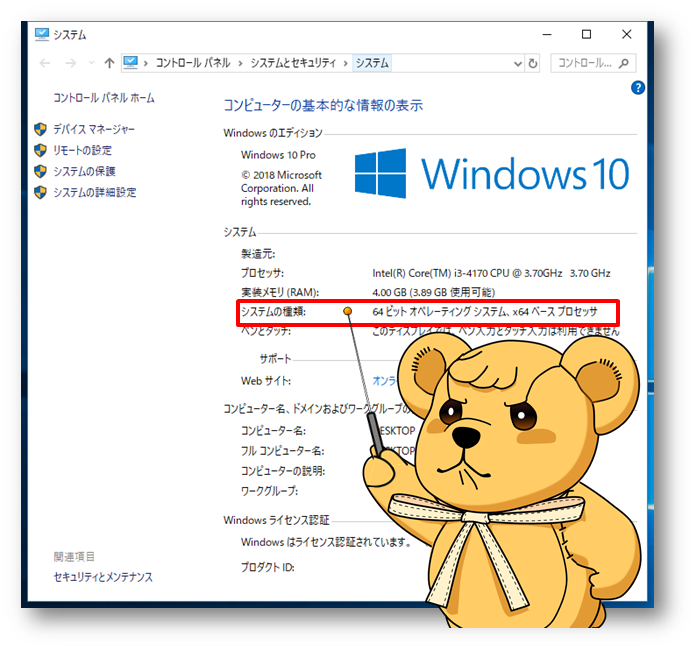
Task: Click the search magnifier icon
Action: 624,63
